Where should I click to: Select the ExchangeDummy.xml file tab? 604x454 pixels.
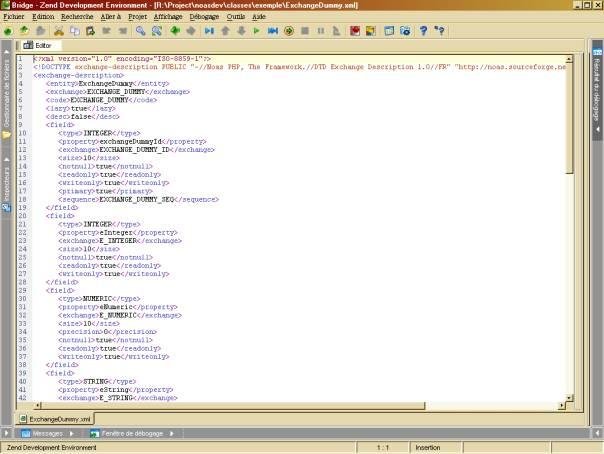[x=55, y=419]
